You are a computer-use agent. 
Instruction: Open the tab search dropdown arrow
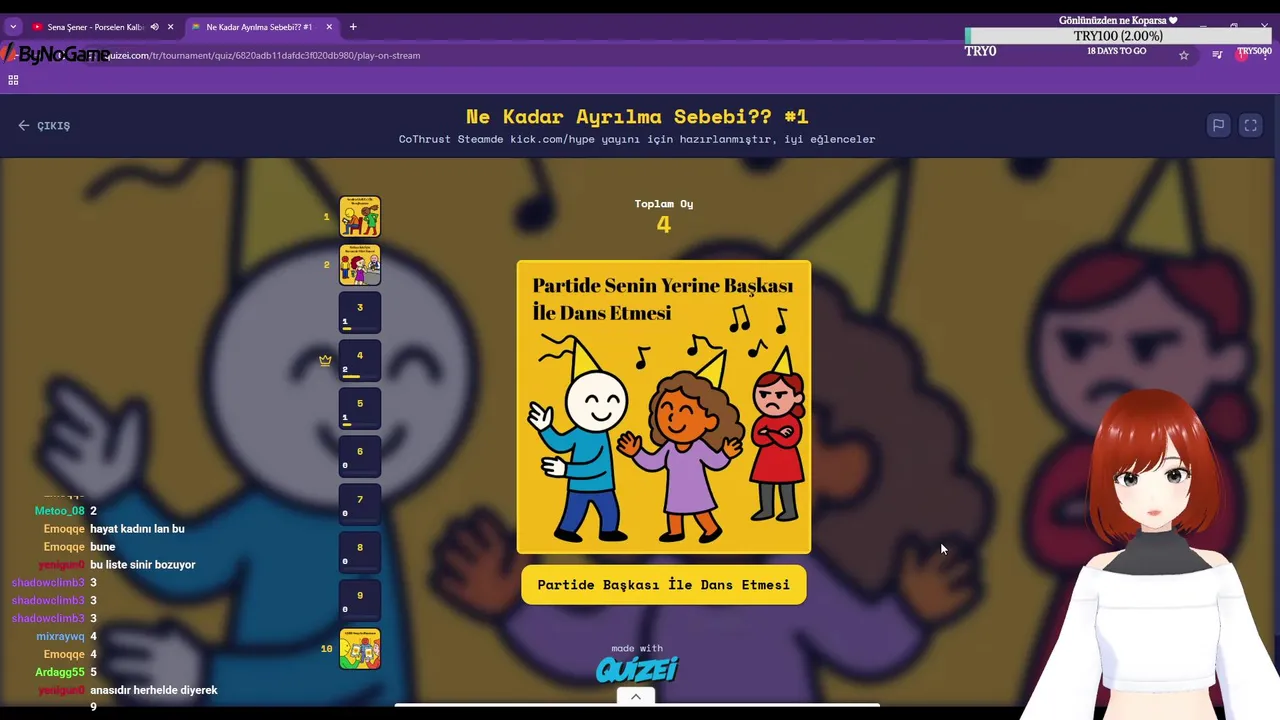click(x=13, y=27)
